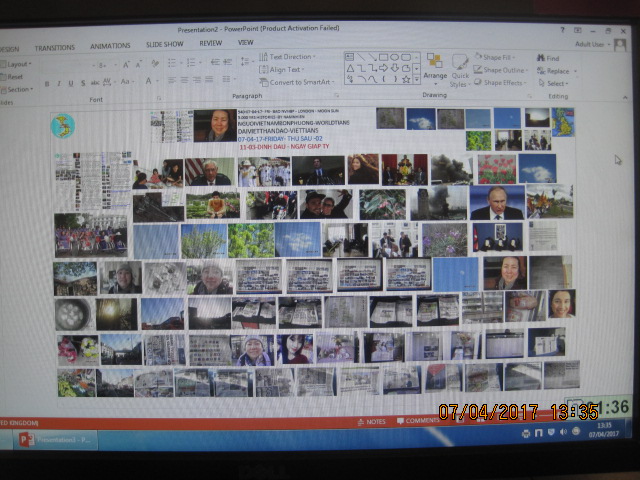Center the text
This screenshot has height=480, width=640.
(x=184, y=80)
